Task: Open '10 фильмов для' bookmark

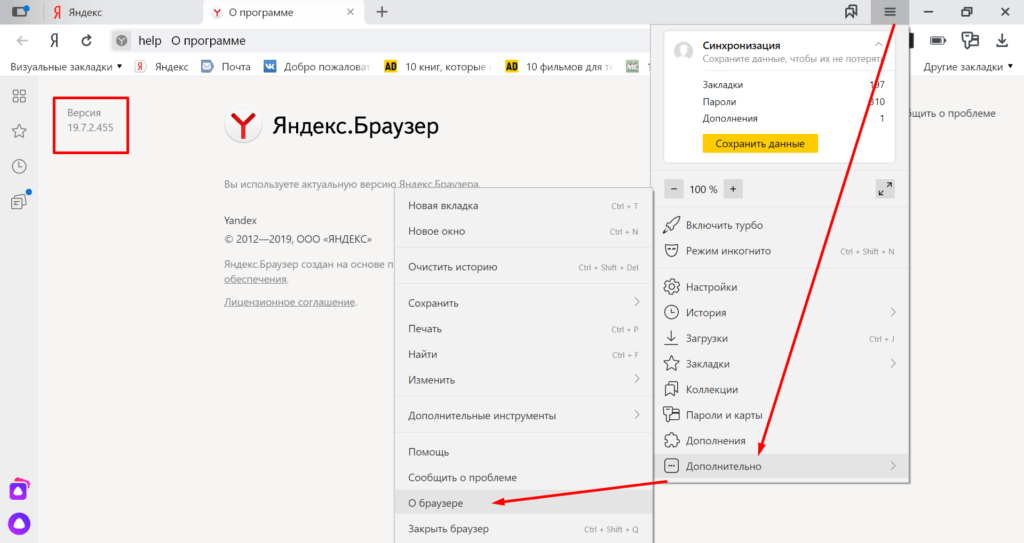Action: pos(559,67)
